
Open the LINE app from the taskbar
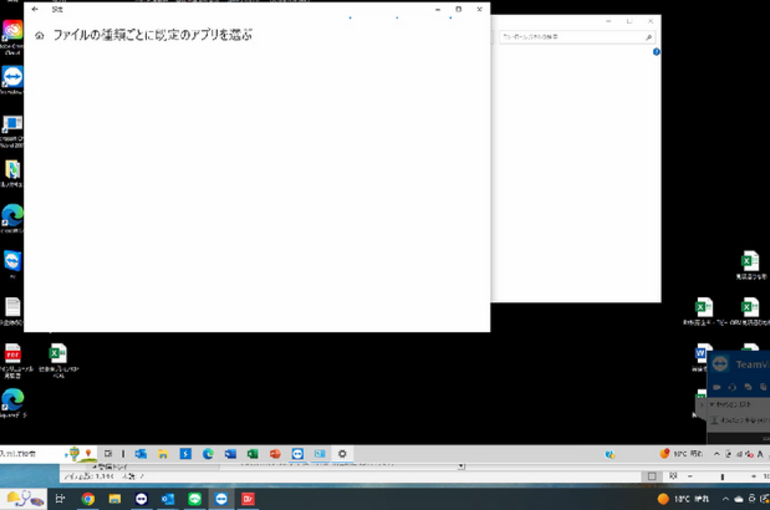point(194,498)
